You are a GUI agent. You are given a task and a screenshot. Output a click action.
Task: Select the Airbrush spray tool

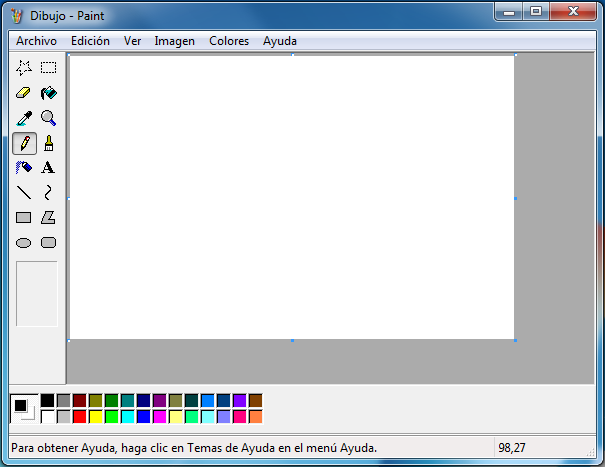point(24,168)
